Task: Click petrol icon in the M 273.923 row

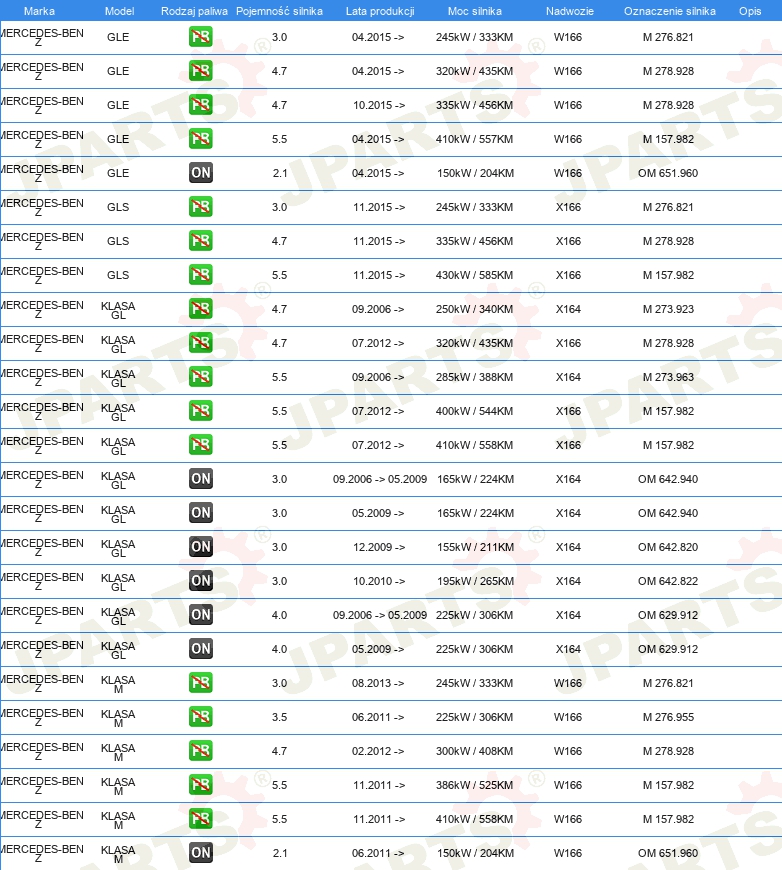Action: coord(200,309)
